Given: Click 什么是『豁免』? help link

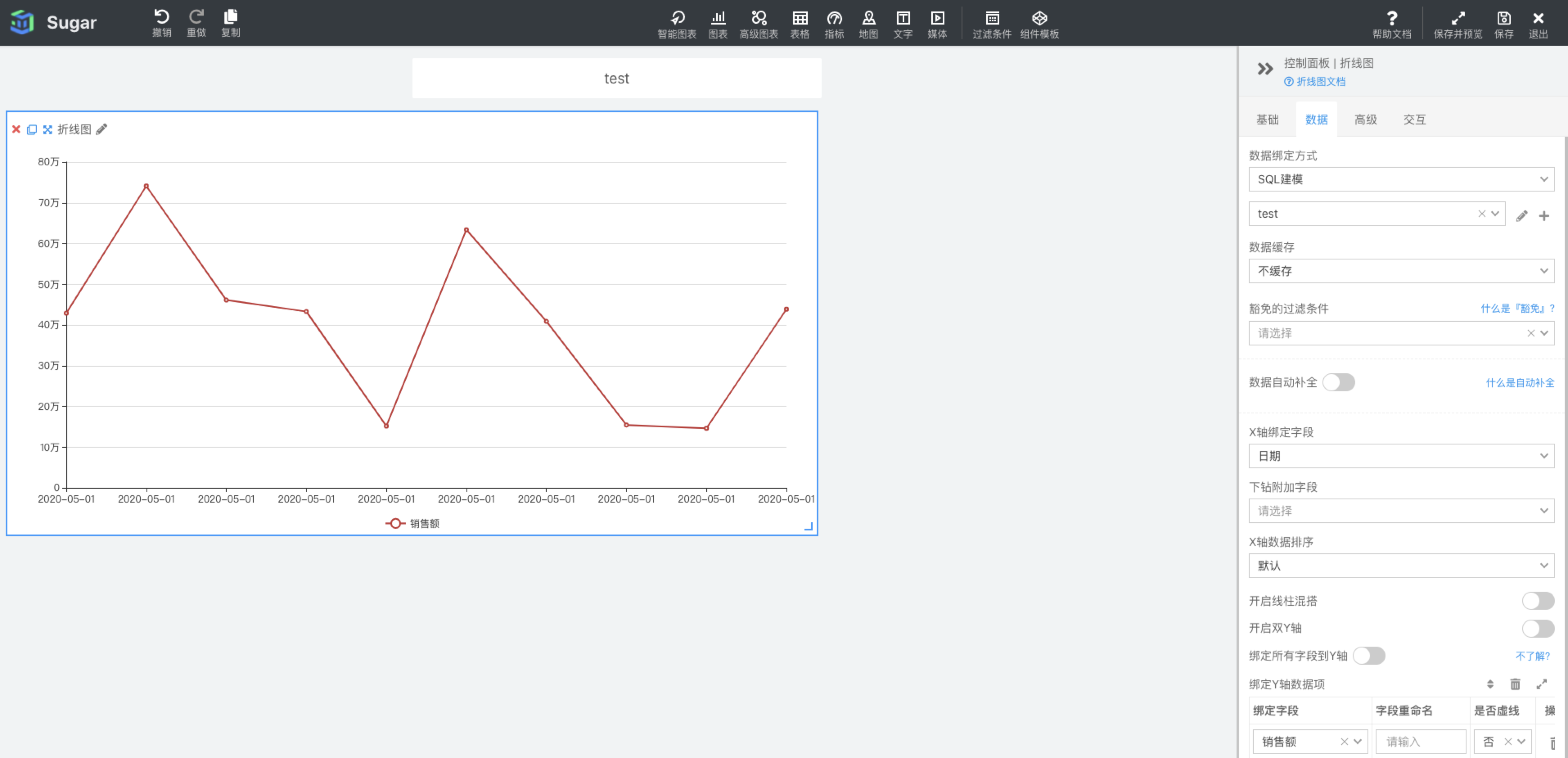Looking at the screenshot, I should click(1518, 309).
